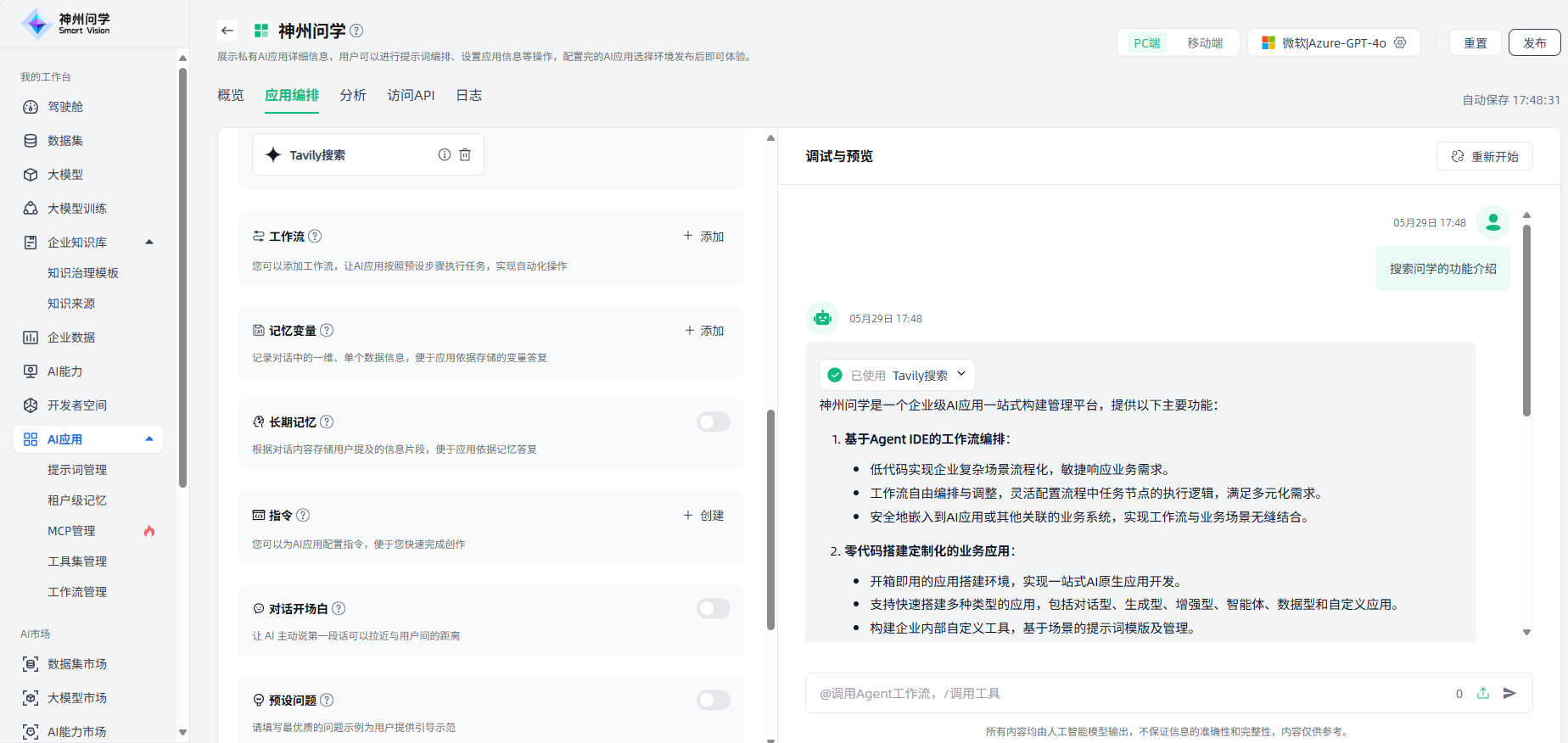Switch to the 访问API tab

pyautogui.click(x=411, y=95)
